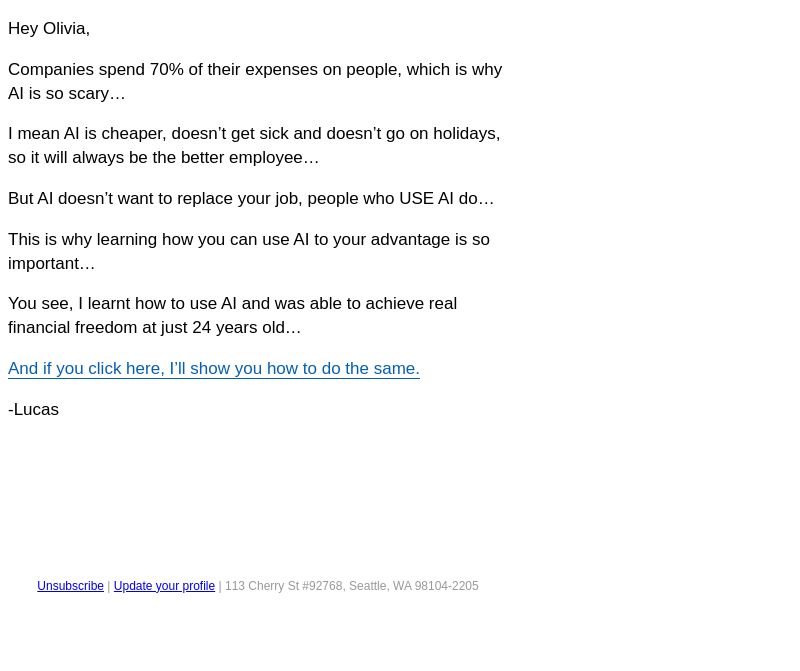The height and width of the screenshot is (671, 800).
Task: Click the word "important…"
Action: pos(52,263)
